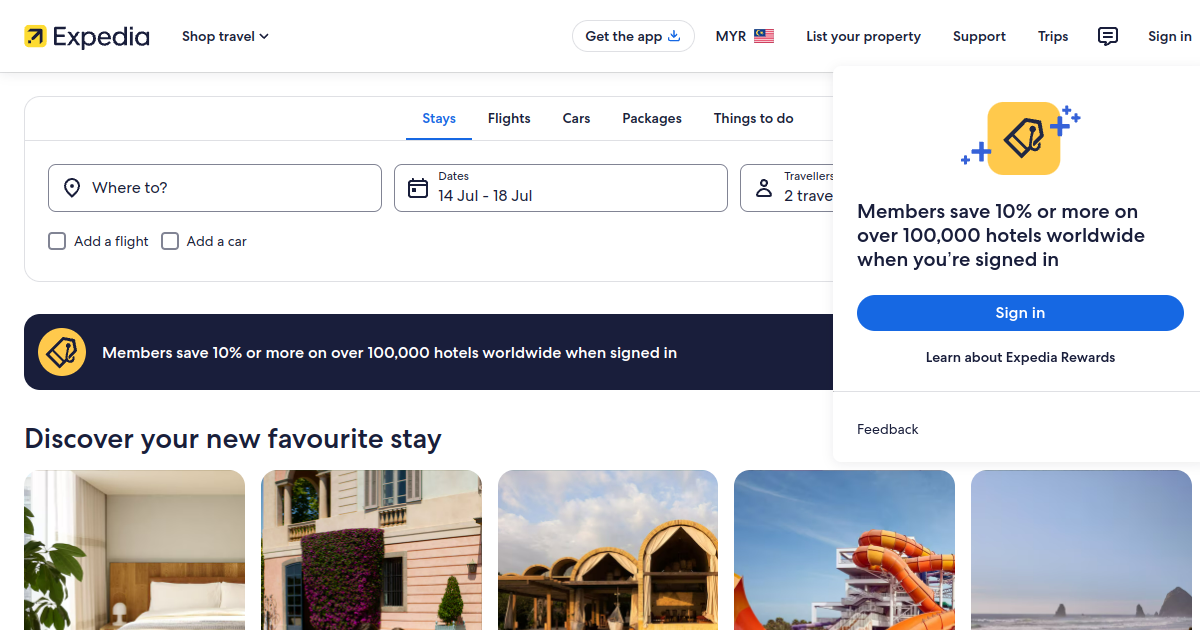
Task: Enable the Add a flight checkbox
Action: pyautogui.click(x=57, y=241)
